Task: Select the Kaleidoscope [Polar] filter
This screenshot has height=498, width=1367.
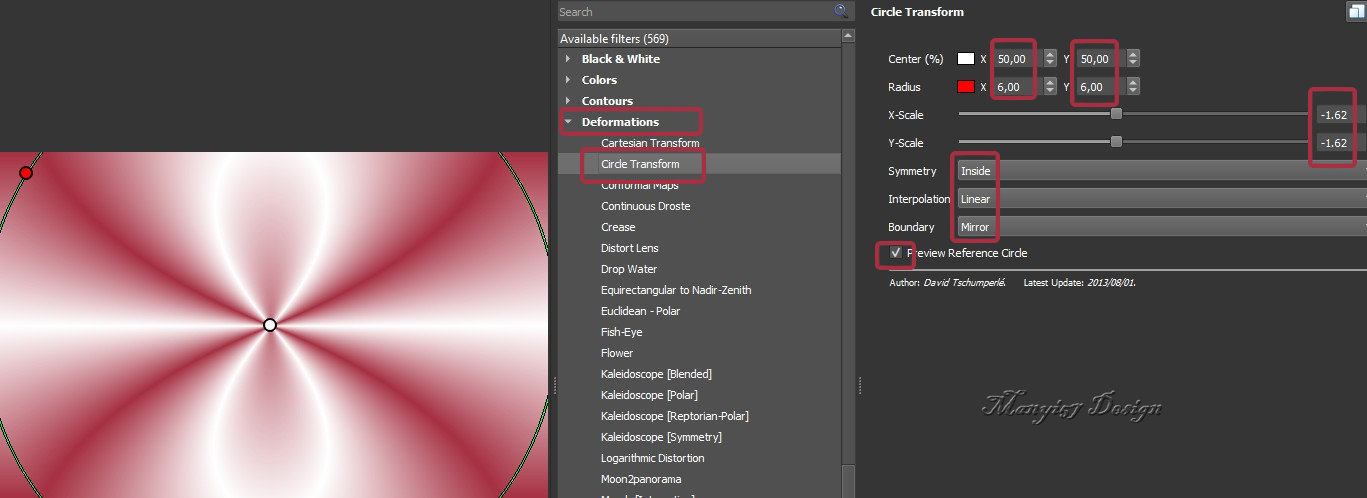Action: (x=649, y=395)
